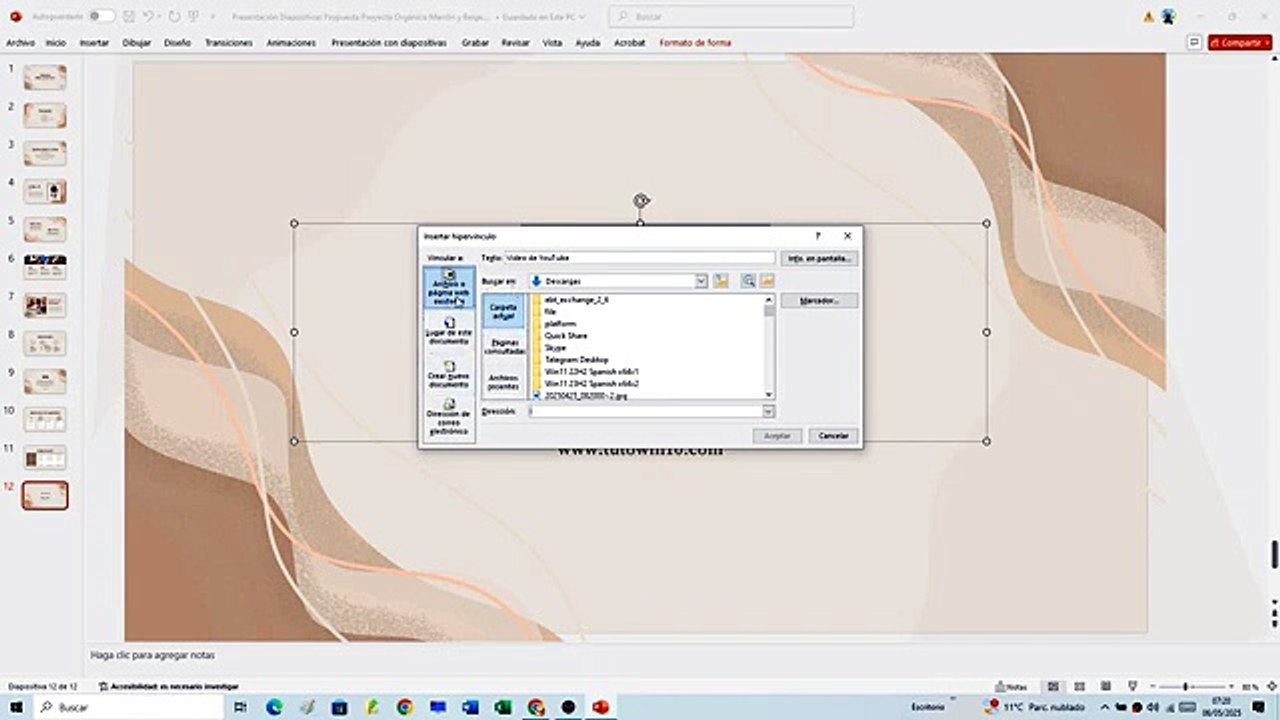Select 'Dirección de correo electrónico' link option
Viewport: 1280px width, 720px height.
click(449, 418)
